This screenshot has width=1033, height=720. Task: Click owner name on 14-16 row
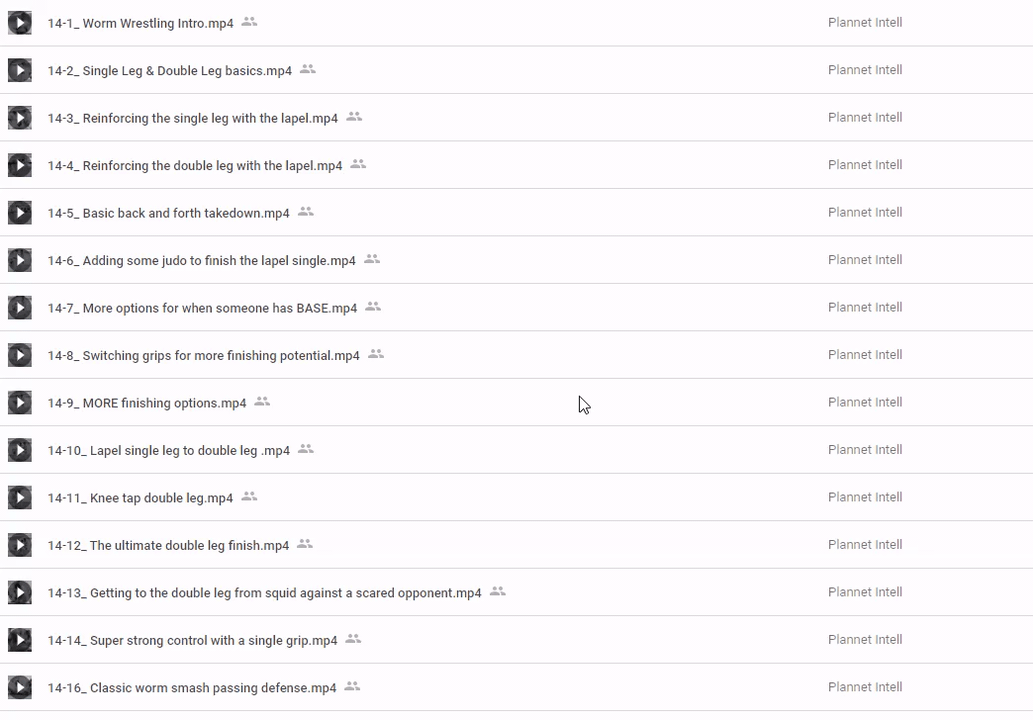click(x=865, y=687)
